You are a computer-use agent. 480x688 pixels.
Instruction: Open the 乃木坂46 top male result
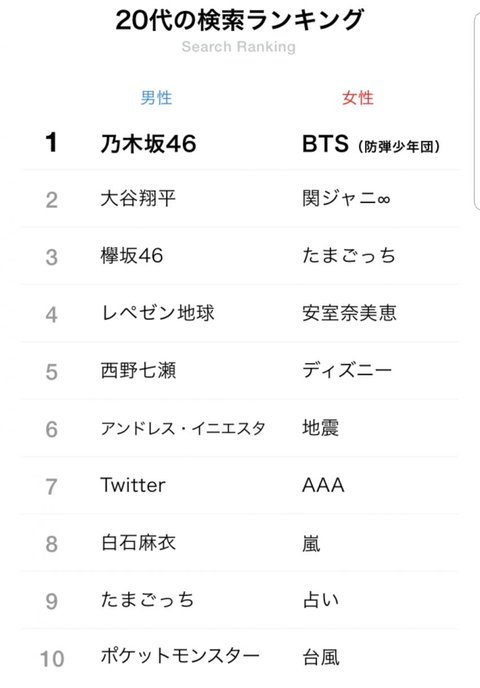point(148,143)
